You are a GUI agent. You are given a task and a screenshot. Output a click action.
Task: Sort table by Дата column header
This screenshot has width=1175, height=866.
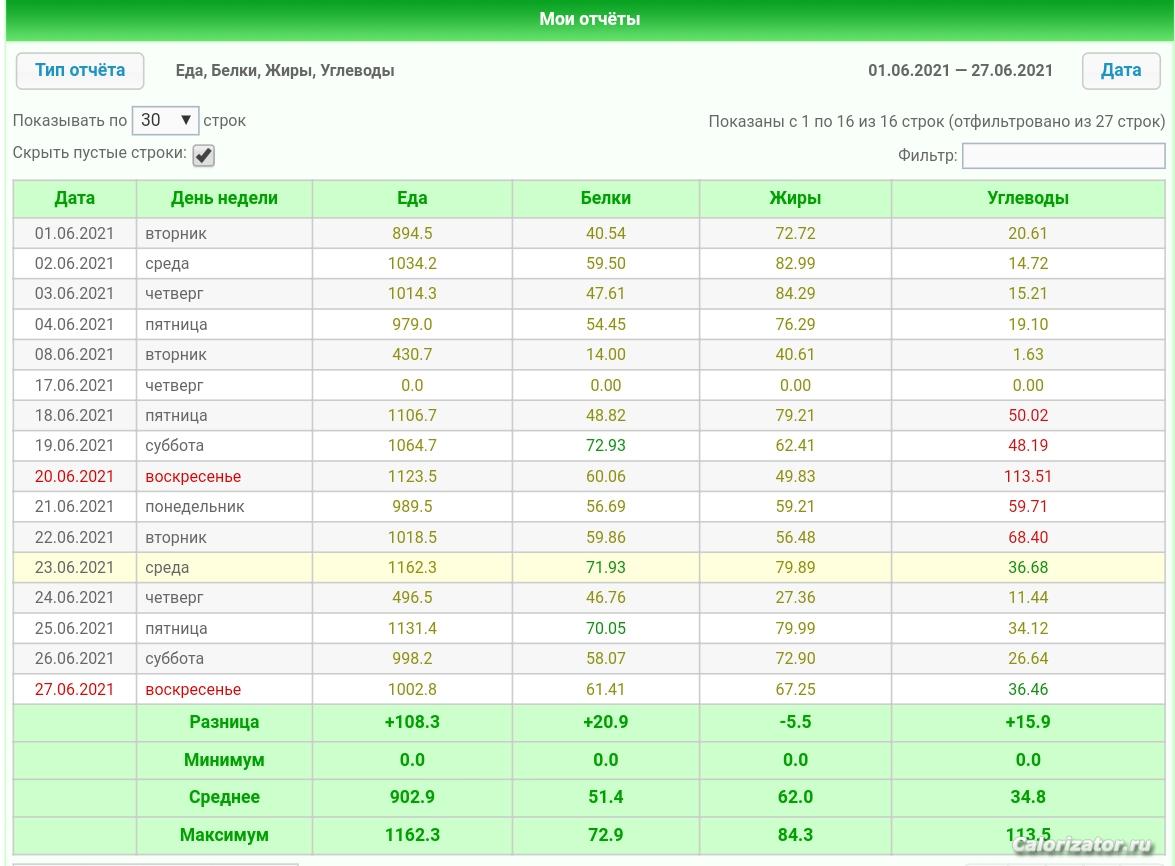click(75, 198)
